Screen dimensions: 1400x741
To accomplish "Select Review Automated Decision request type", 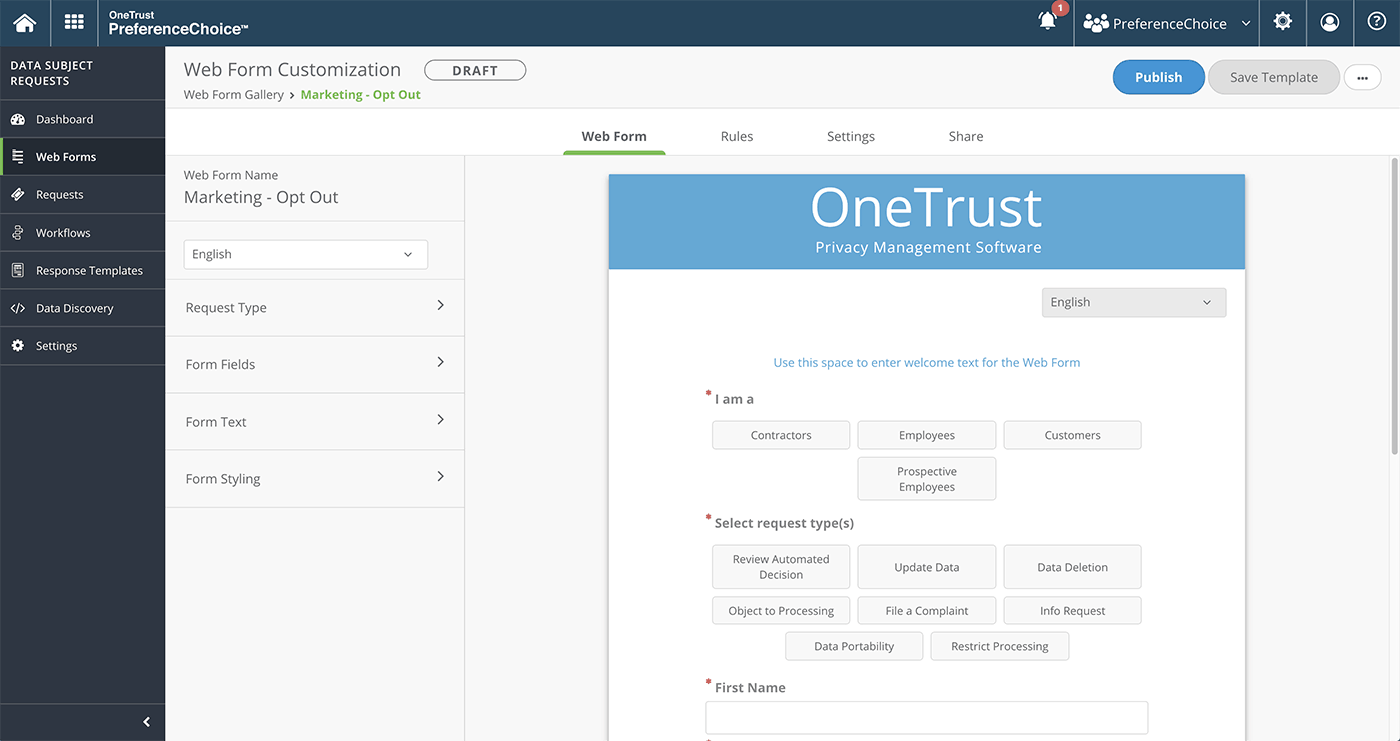I will pos(781,567).
